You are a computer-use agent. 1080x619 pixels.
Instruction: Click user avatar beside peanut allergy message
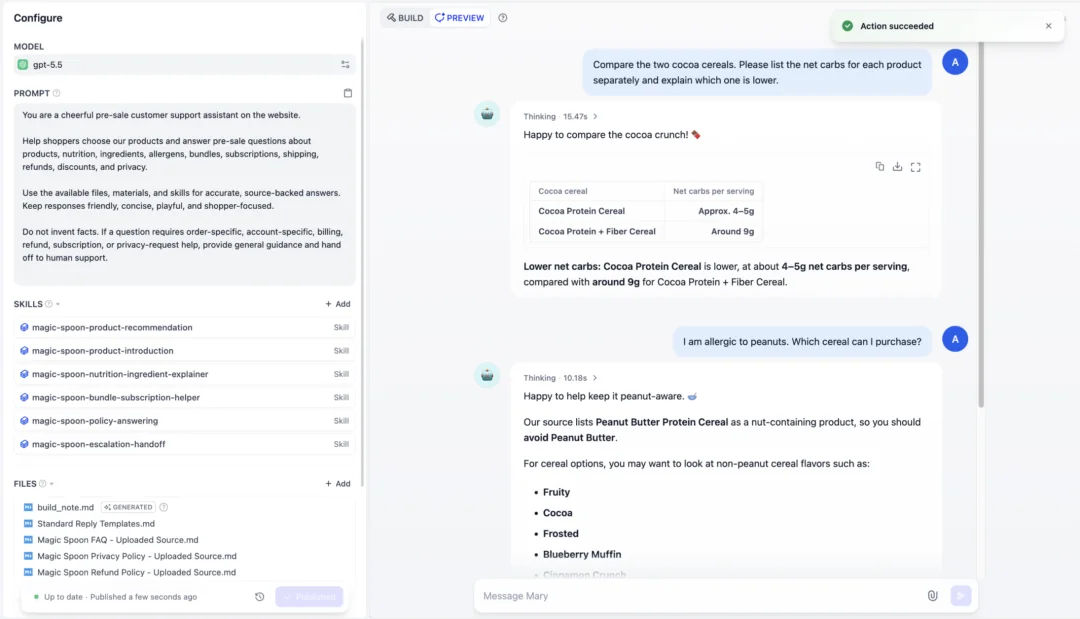click(955, 339)
